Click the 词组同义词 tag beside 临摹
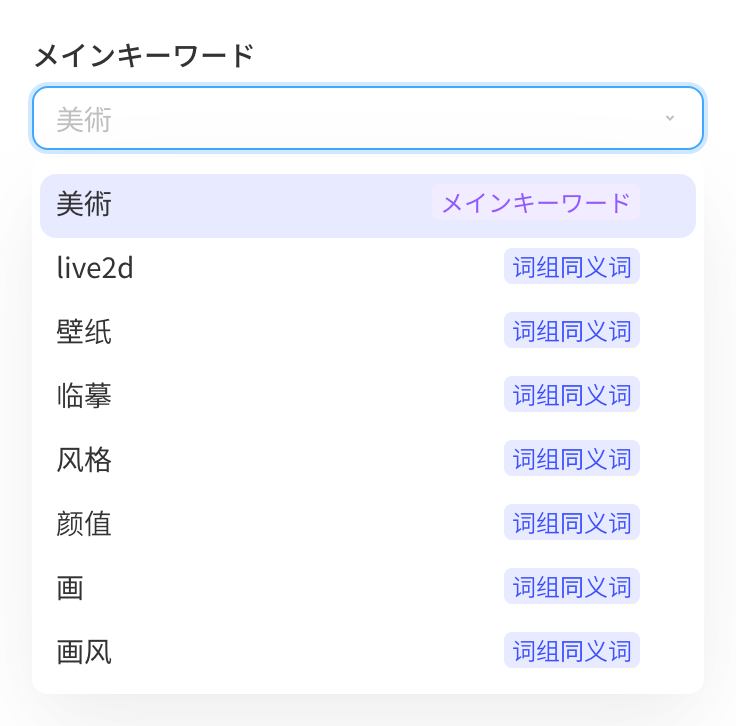This screenshot has height=726, width=736. (572, 394)
